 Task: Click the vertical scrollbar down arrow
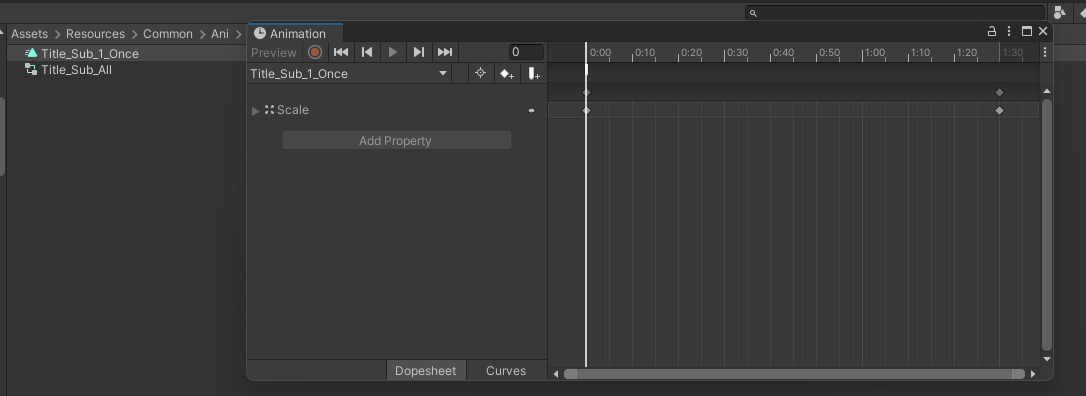coord(1047,359)
